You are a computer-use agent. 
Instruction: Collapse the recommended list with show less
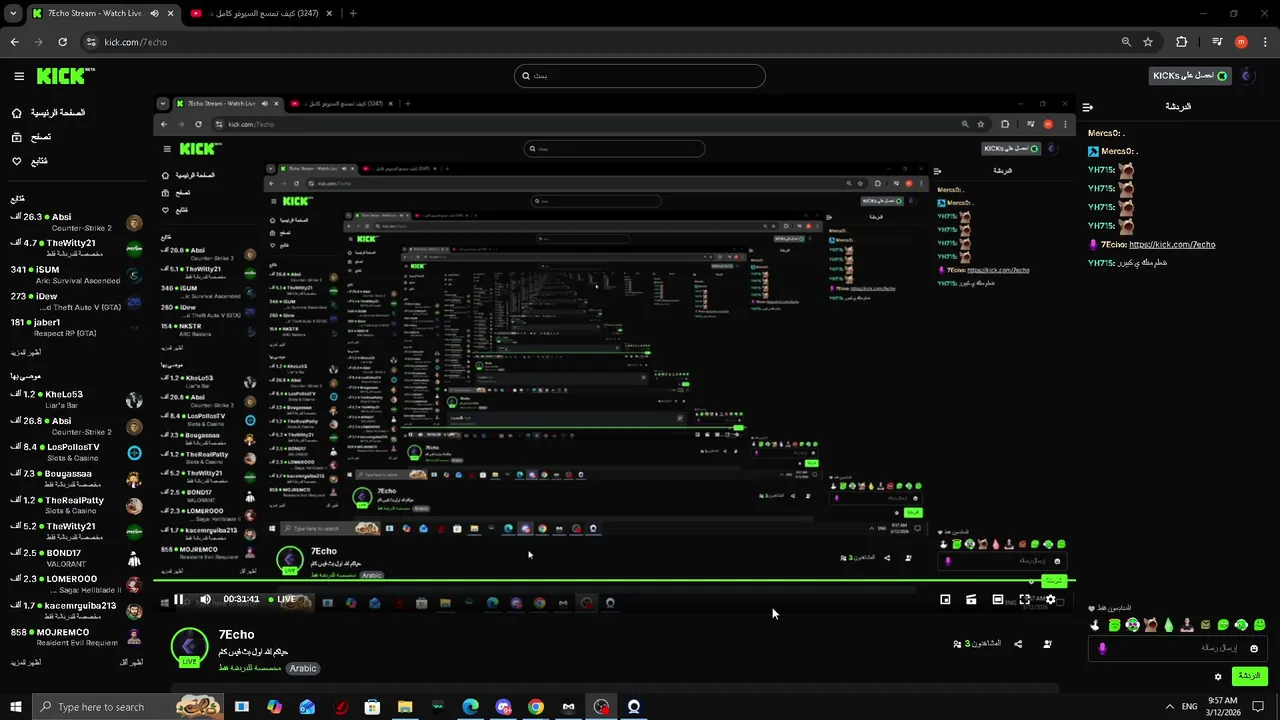click(x=132, y=663)
